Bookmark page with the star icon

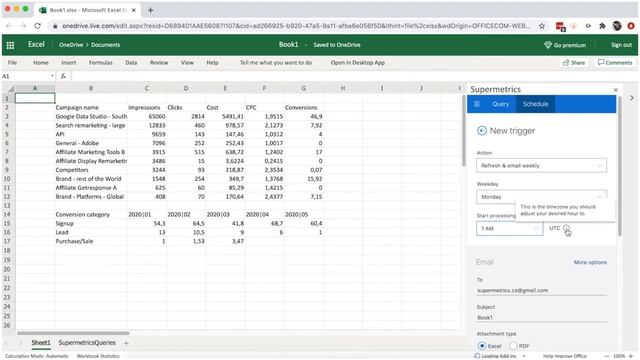(x=542, y=26)
